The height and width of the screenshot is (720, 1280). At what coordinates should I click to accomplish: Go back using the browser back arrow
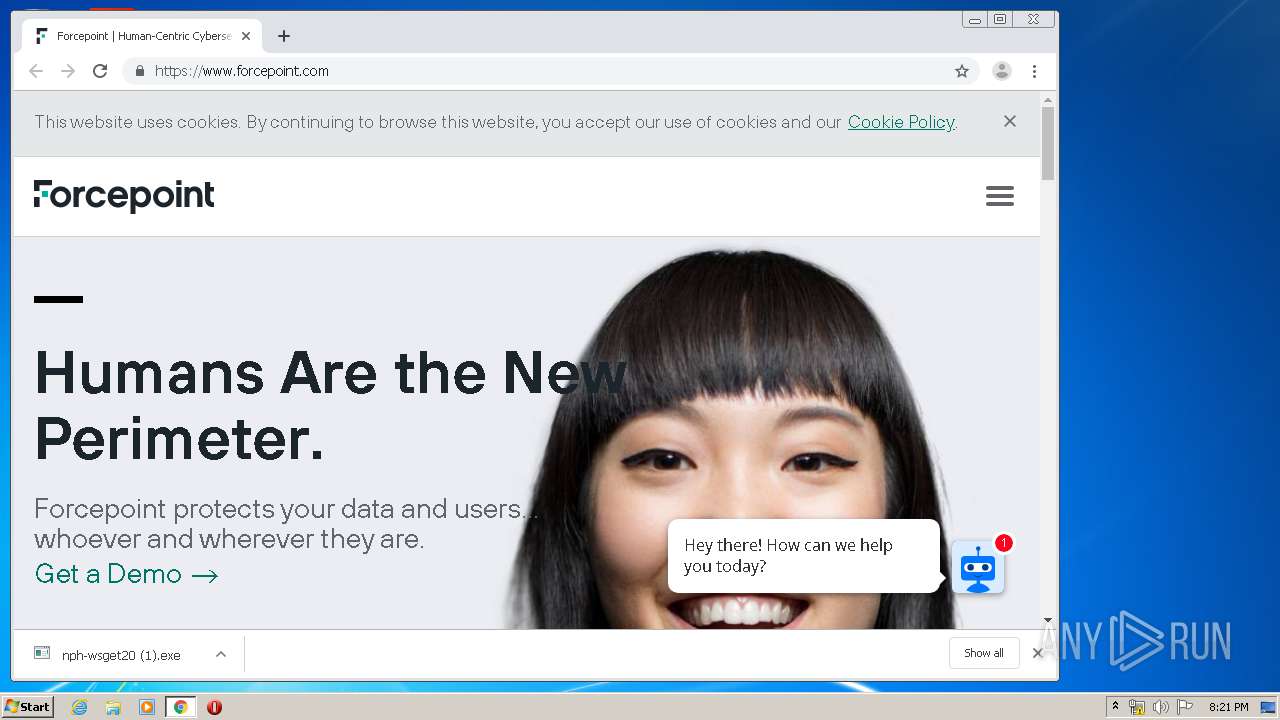tap(36, 71)
